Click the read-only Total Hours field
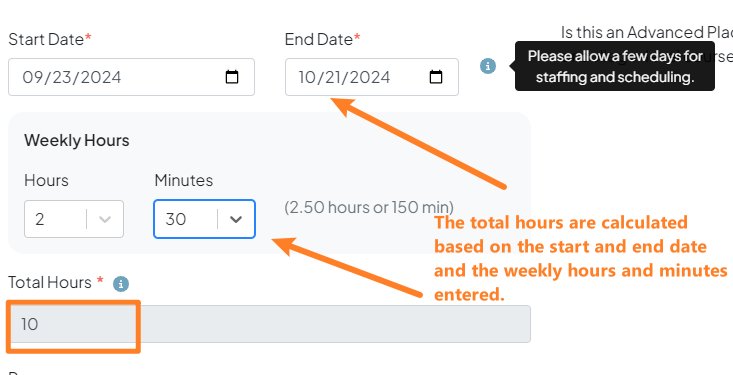This screenshot has height=375, width=733. pyautogui.click(x=269, y=324)
